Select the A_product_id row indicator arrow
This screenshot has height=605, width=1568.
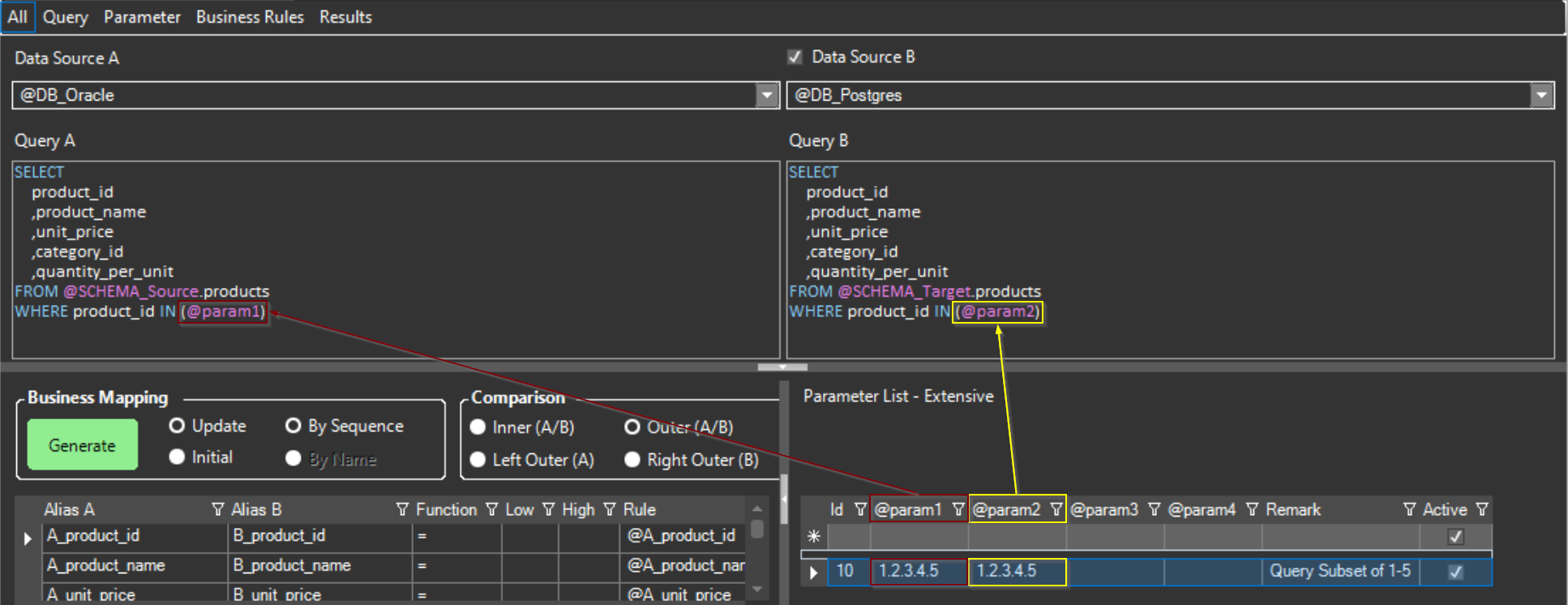coord(28,538)
